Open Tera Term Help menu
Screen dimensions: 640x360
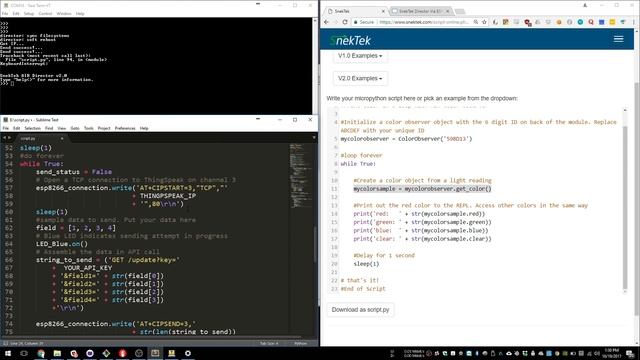[x=80, y=13]
